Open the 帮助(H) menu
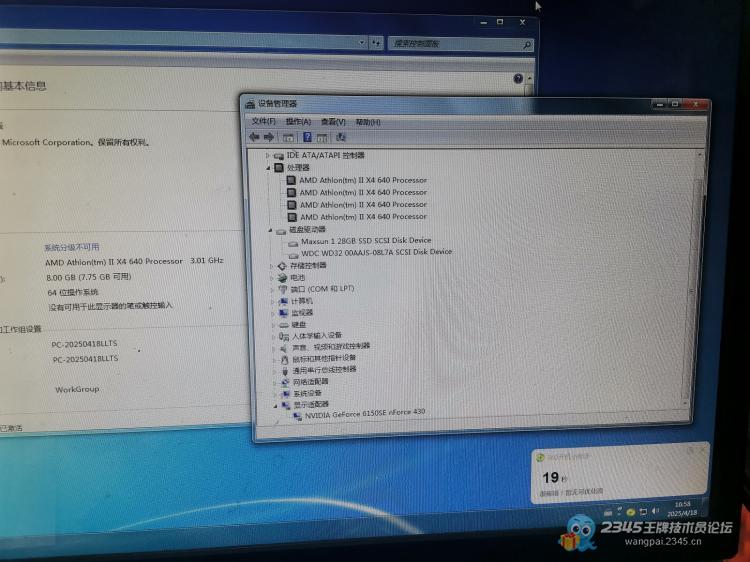This screenshot has height=562, width=750. click(368, 122)
